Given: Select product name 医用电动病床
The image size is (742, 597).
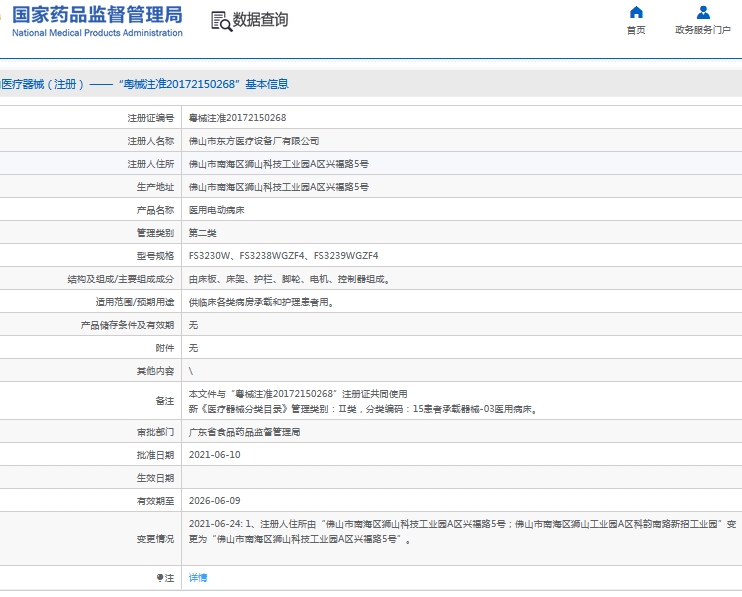Looking at the screenshot, I should point(217,210).
